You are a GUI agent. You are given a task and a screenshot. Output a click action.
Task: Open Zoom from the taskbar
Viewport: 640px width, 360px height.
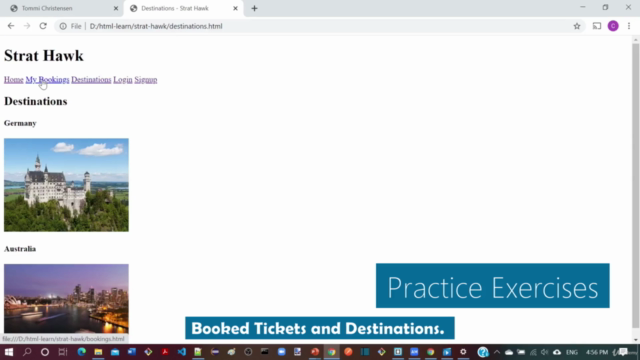pos(281,352)
